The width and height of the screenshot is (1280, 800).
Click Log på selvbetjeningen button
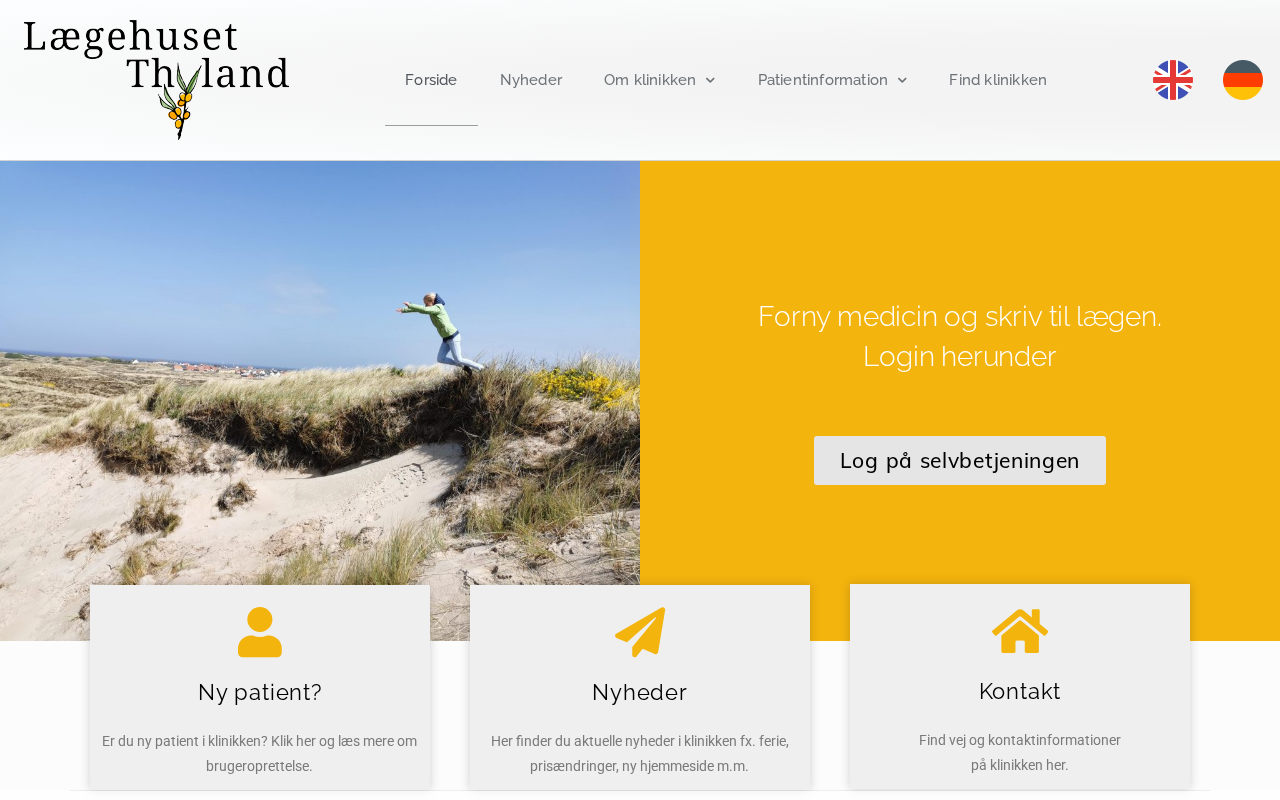(960, 461)
